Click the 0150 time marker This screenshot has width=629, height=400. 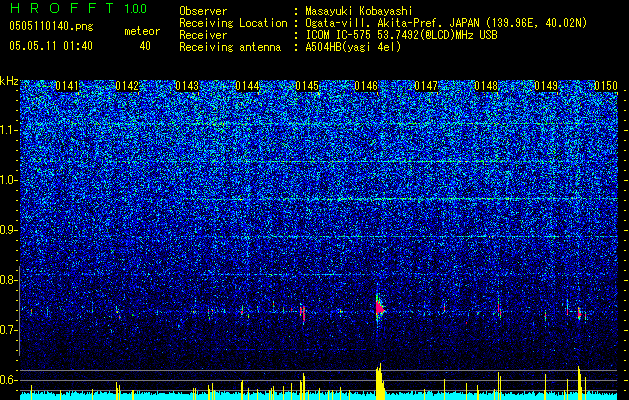606,86
